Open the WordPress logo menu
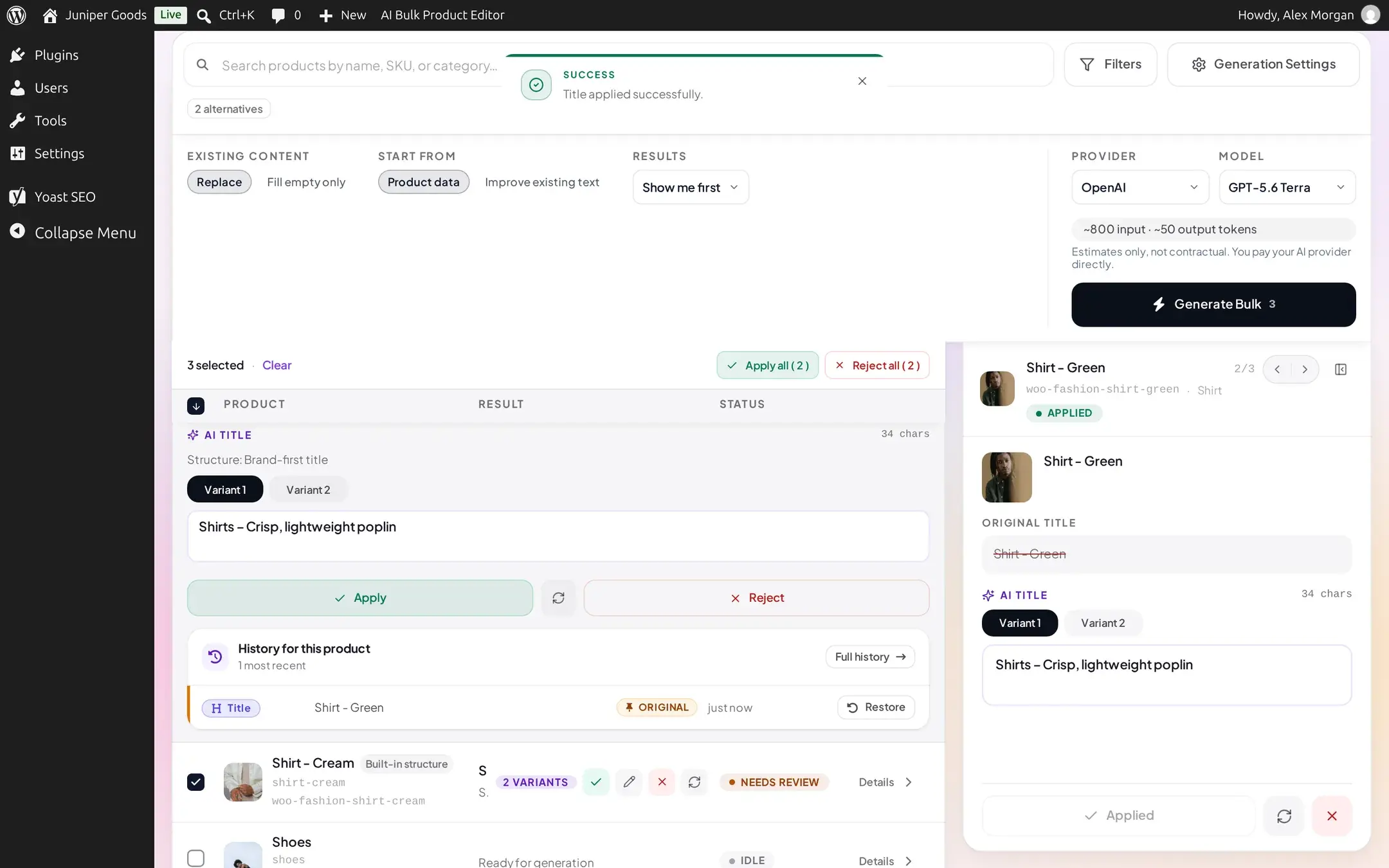The height and width of the screenshot is (868, 1389). click(x=16, y=15)
